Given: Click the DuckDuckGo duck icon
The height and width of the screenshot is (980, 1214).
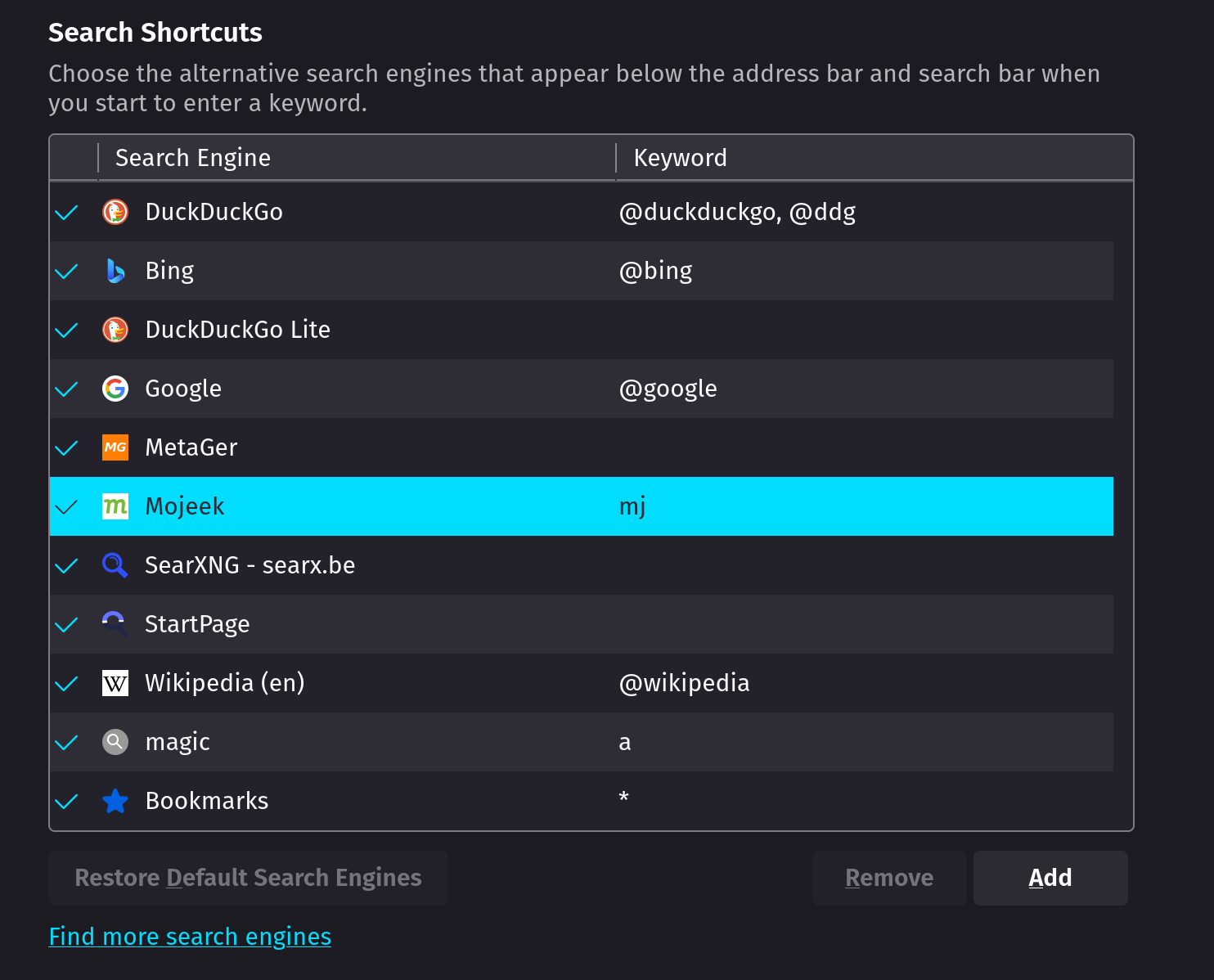Looking at the screenshot, I should (x=115, y=212).
